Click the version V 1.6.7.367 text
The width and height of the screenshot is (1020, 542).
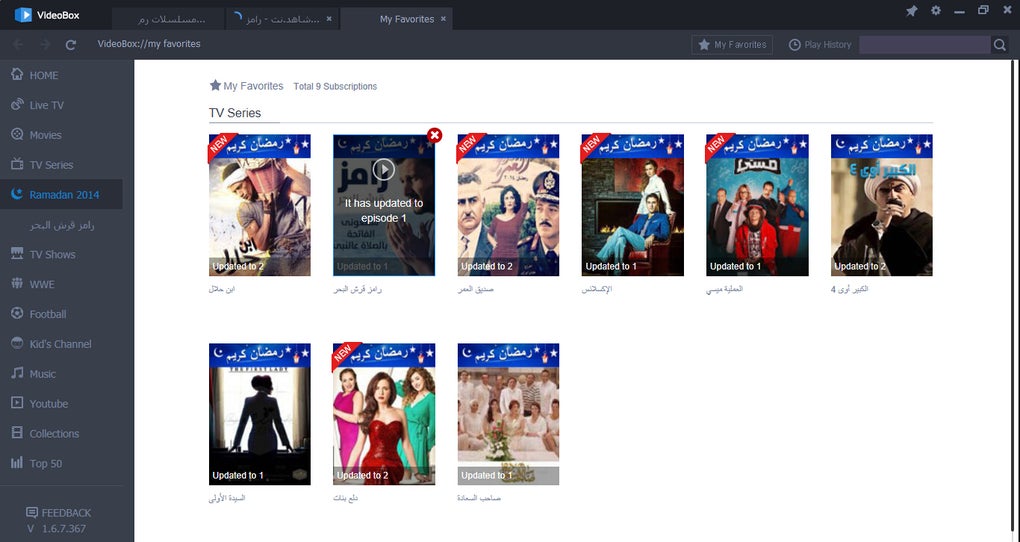coord(57,528)
